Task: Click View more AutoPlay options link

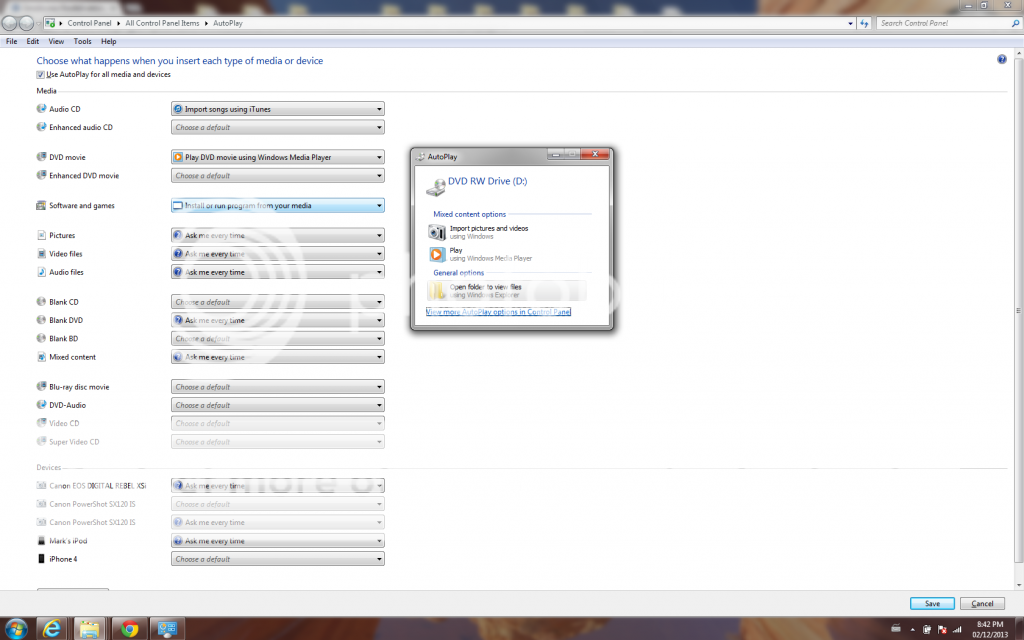Action: [498, 312]
